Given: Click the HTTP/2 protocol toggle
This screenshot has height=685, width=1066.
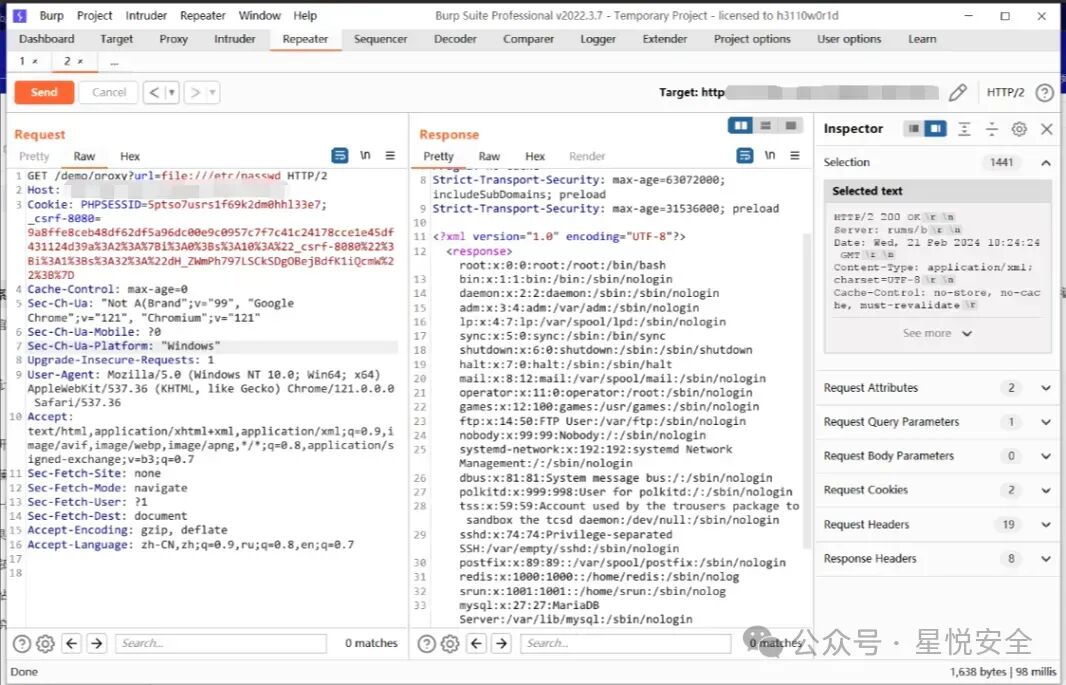Looking at the screenshot, I should click(1005, 92).
